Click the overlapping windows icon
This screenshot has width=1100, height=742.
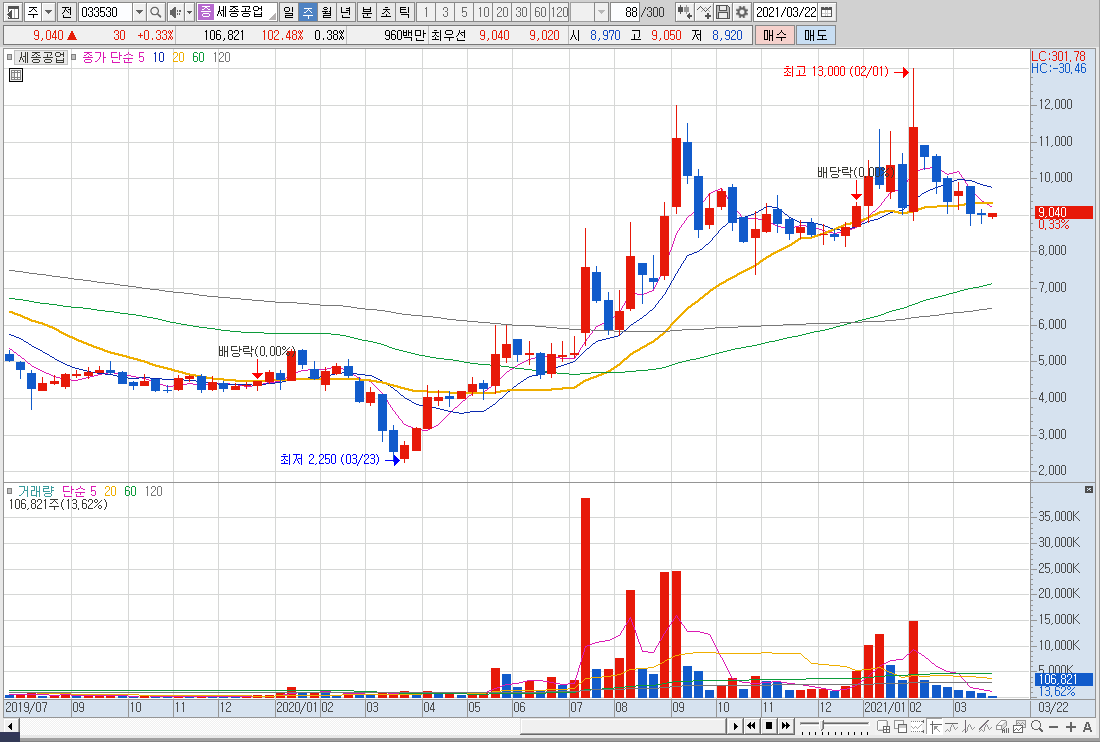900,727
